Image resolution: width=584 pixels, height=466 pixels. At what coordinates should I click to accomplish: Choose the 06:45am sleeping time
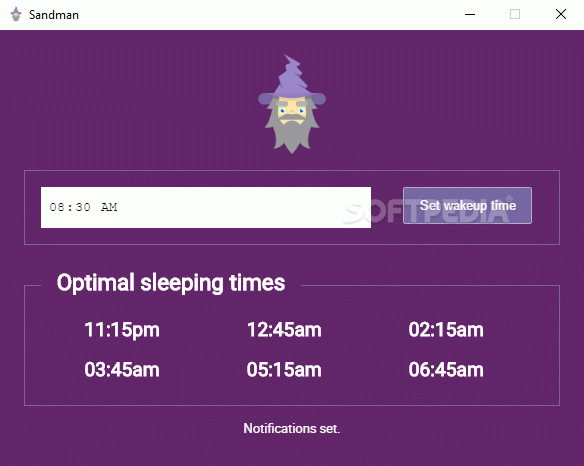(x=446, y=370)
